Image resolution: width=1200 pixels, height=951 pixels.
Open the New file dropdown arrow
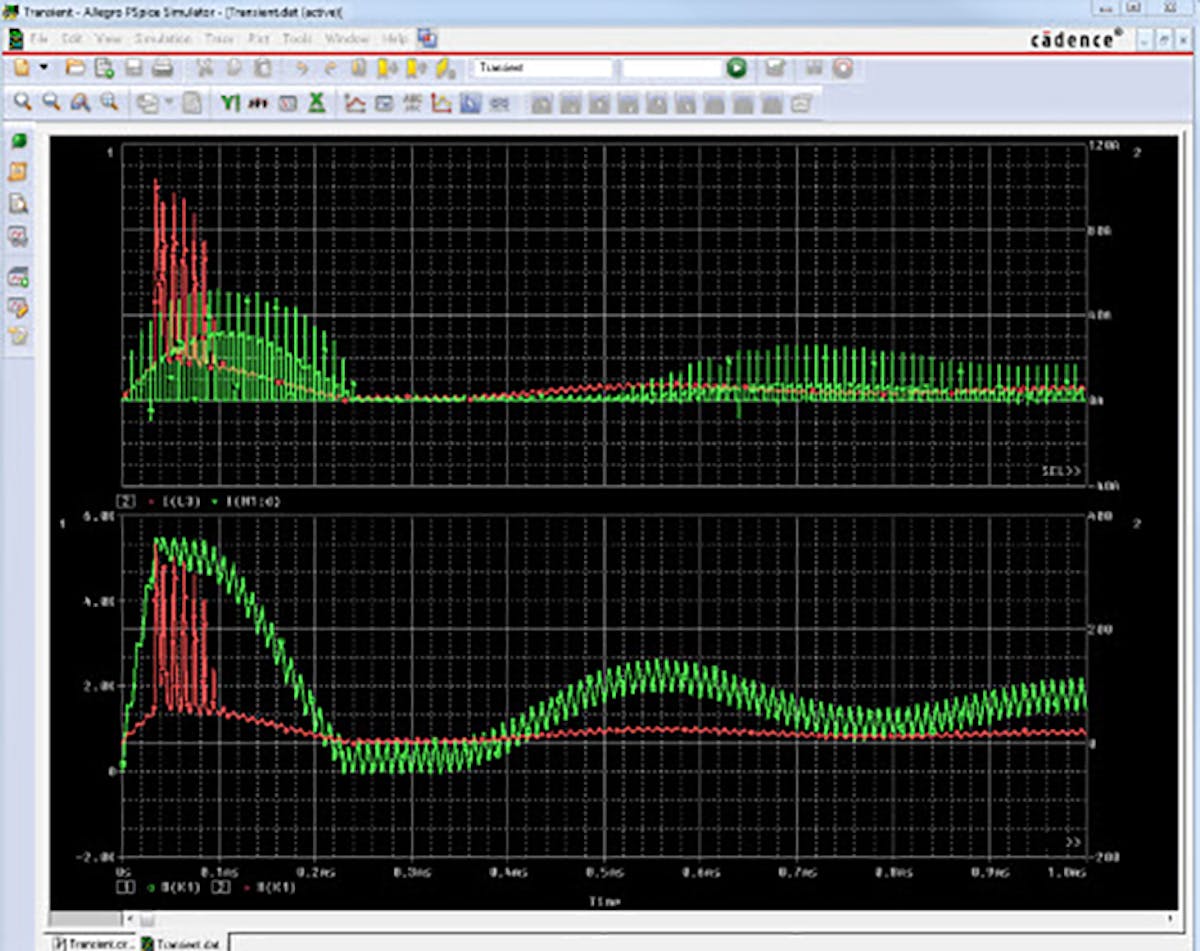[43, 68]
